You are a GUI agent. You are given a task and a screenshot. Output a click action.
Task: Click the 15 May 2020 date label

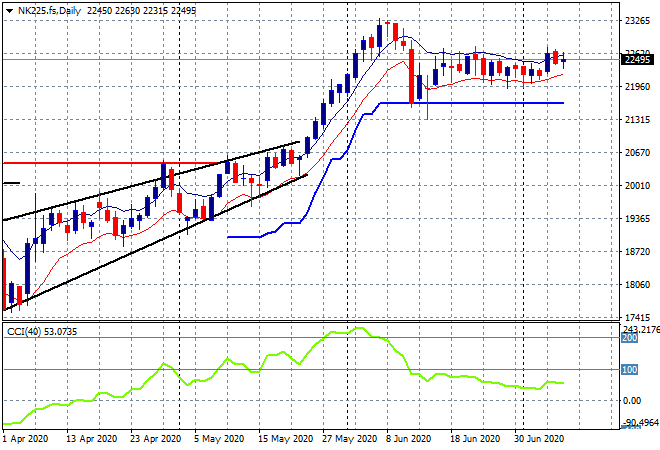tap(284, 438)
